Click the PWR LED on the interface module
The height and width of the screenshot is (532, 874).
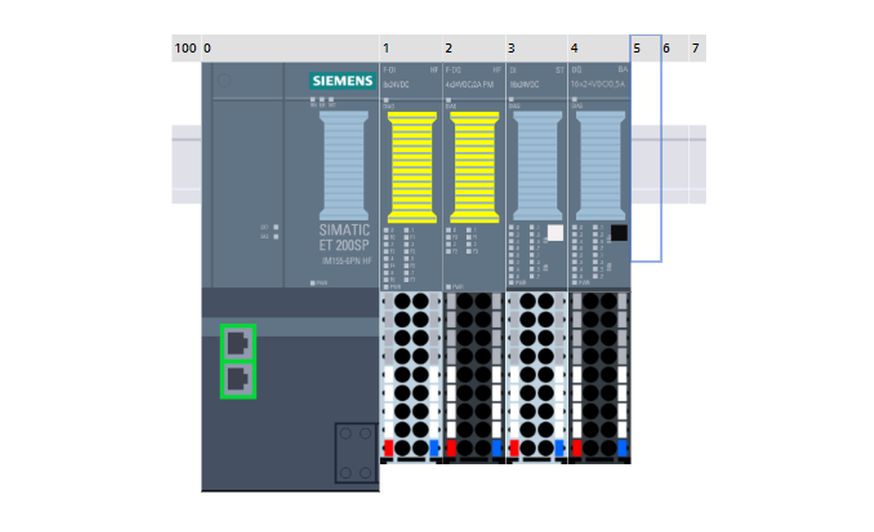coord(313,283)
